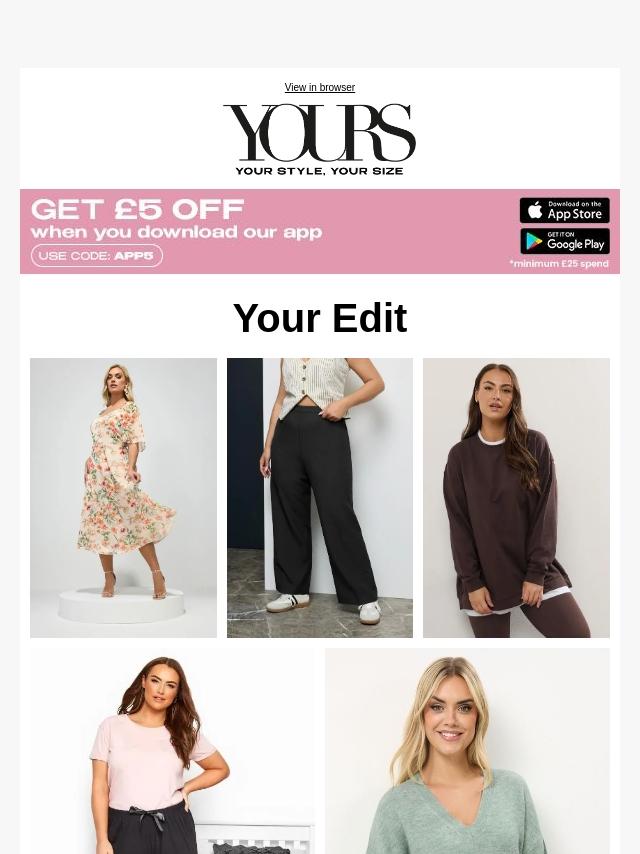
Task: Click the 'when you download our app' text
Action: tap(176, 233)
